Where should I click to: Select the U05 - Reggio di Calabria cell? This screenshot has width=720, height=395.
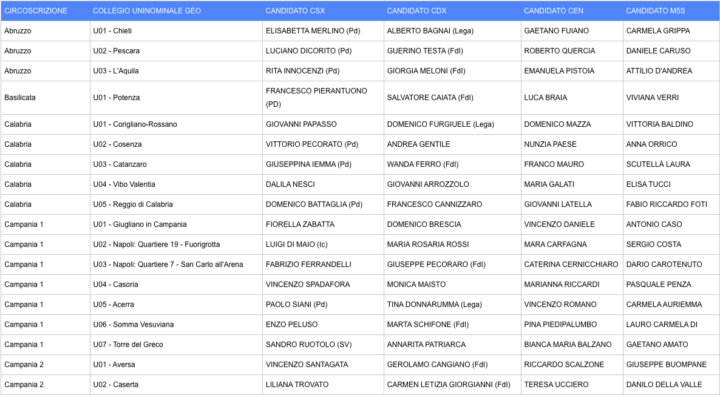pos(176,204)
